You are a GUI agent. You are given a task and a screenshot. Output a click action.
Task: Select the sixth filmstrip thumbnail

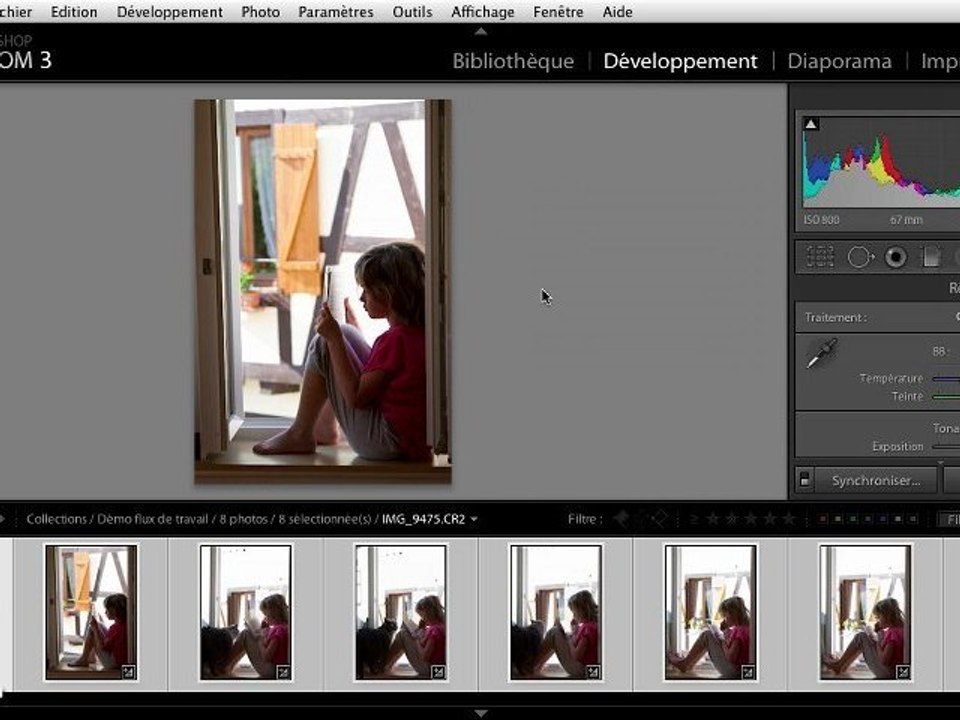pos(866,612)
